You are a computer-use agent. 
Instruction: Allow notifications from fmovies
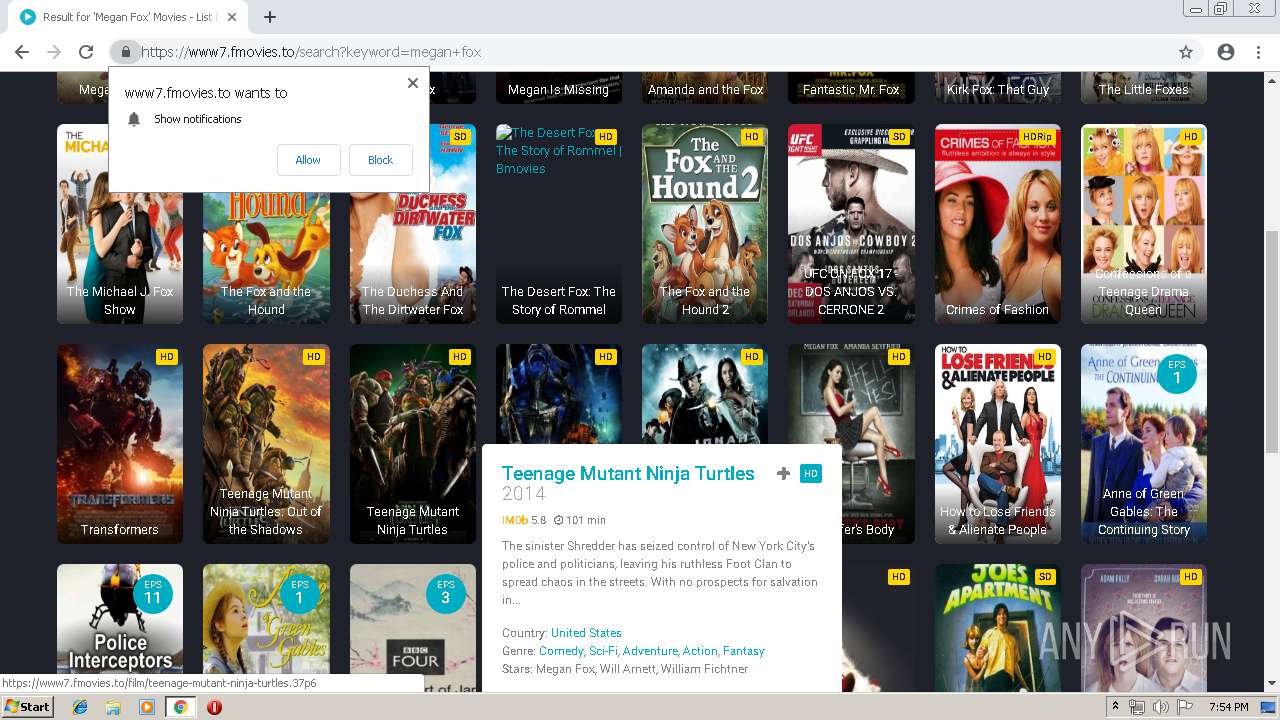(308, 160)
